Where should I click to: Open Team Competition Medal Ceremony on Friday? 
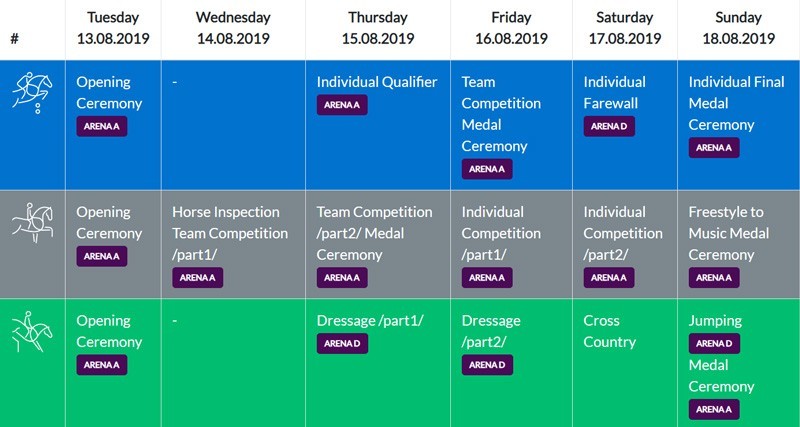click(501, 114)
